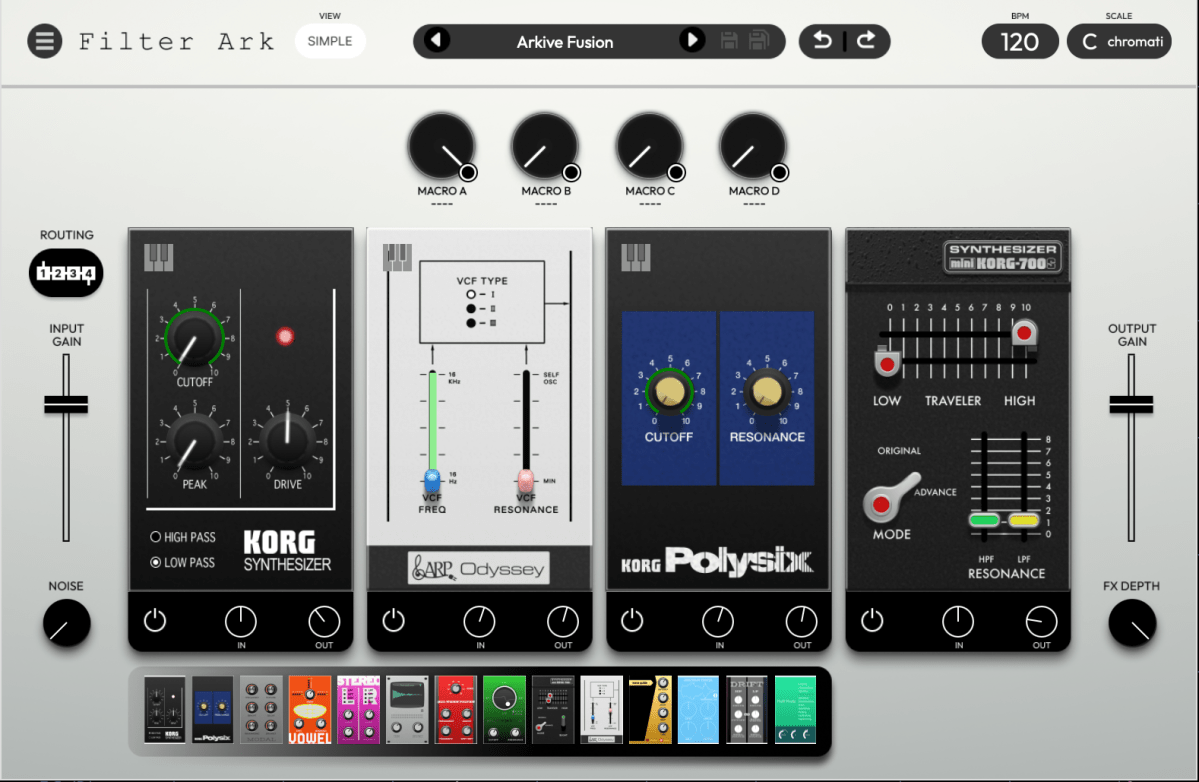Toggle power on the mini KORG-700 module
1199x782 pixels.
click(872, 621)
